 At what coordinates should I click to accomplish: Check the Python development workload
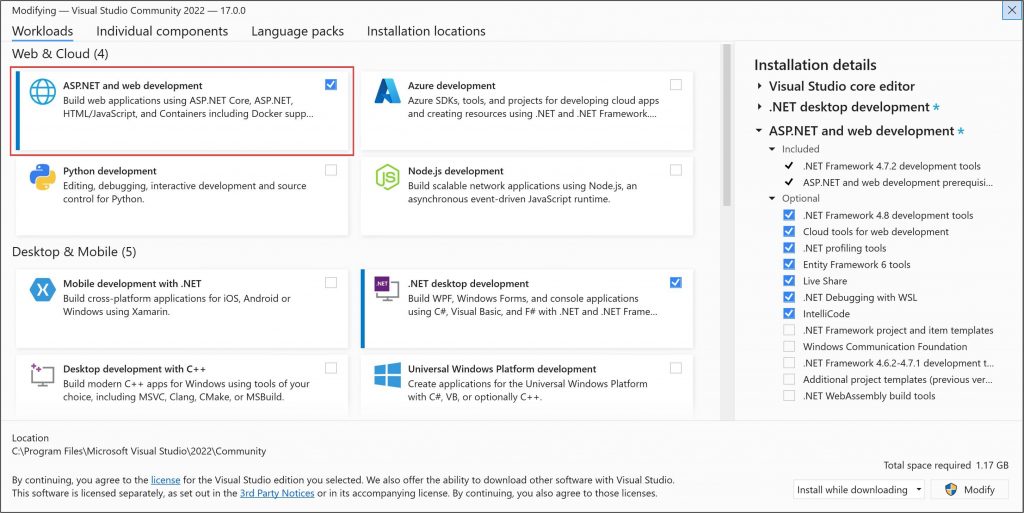(x=331, y=170)
